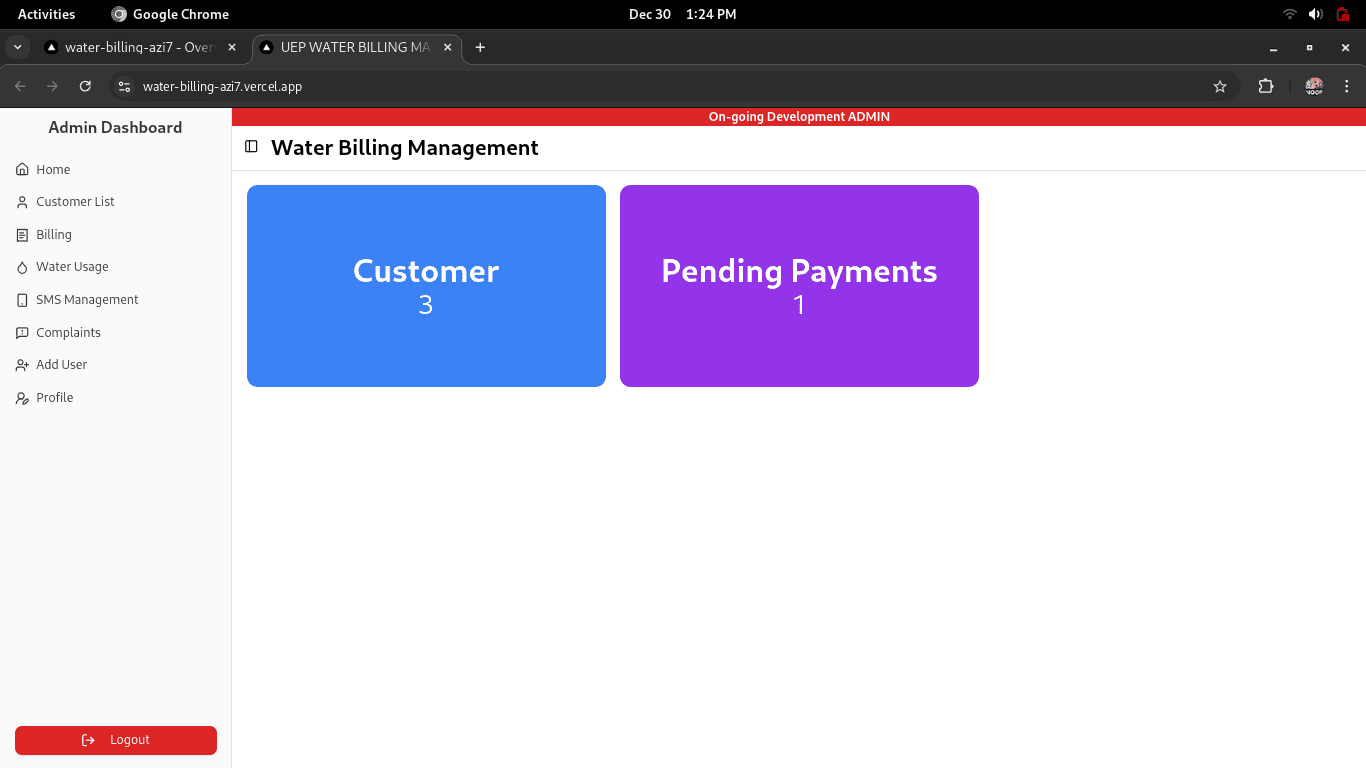
Task: Click the Customer List person icon
Action: (22, 202)
